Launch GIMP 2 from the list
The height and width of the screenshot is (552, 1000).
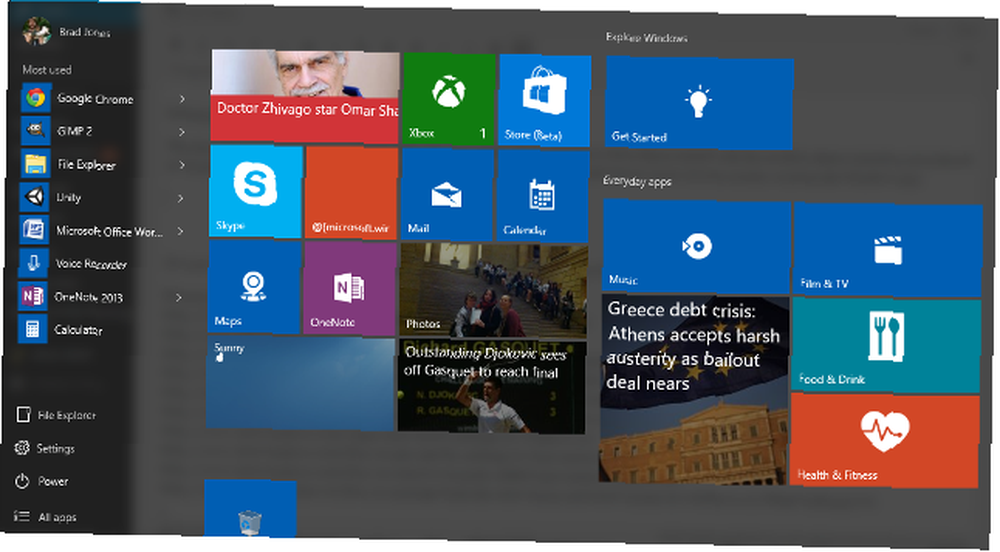(96, 131)
